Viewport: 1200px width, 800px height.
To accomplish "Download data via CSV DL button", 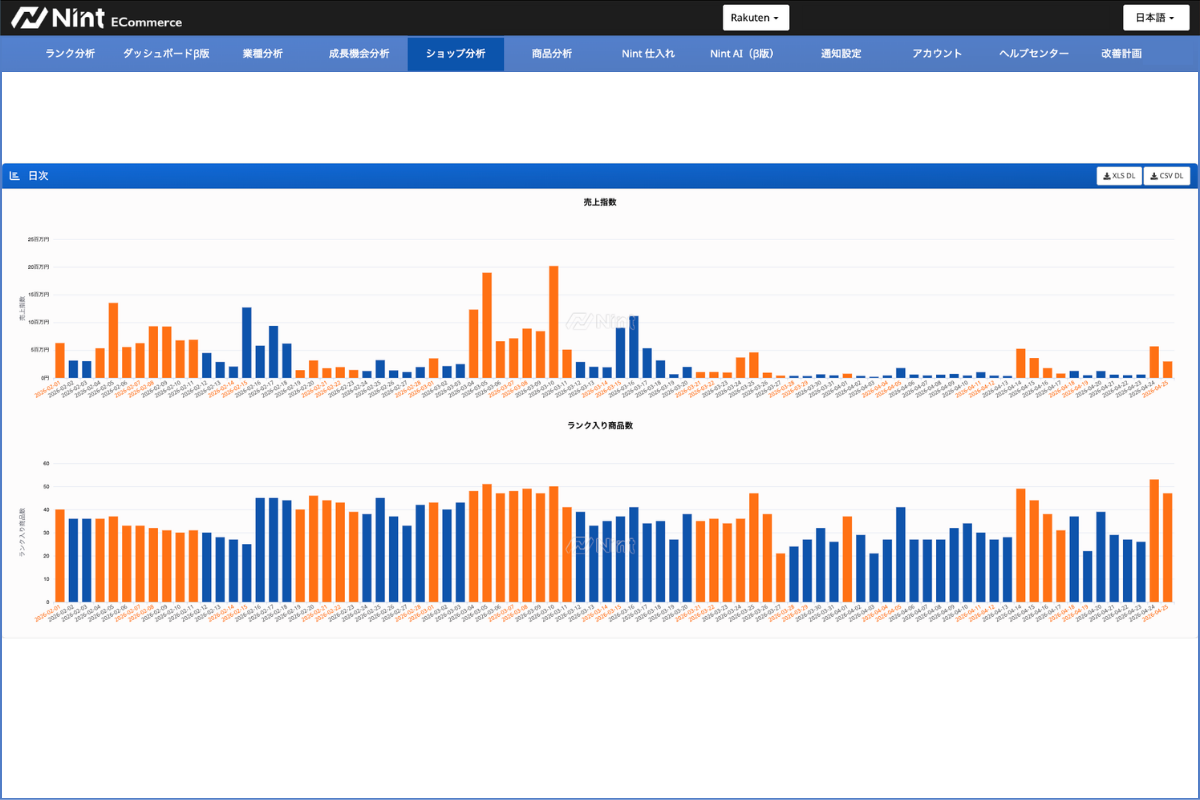I will coord(1167,176).
